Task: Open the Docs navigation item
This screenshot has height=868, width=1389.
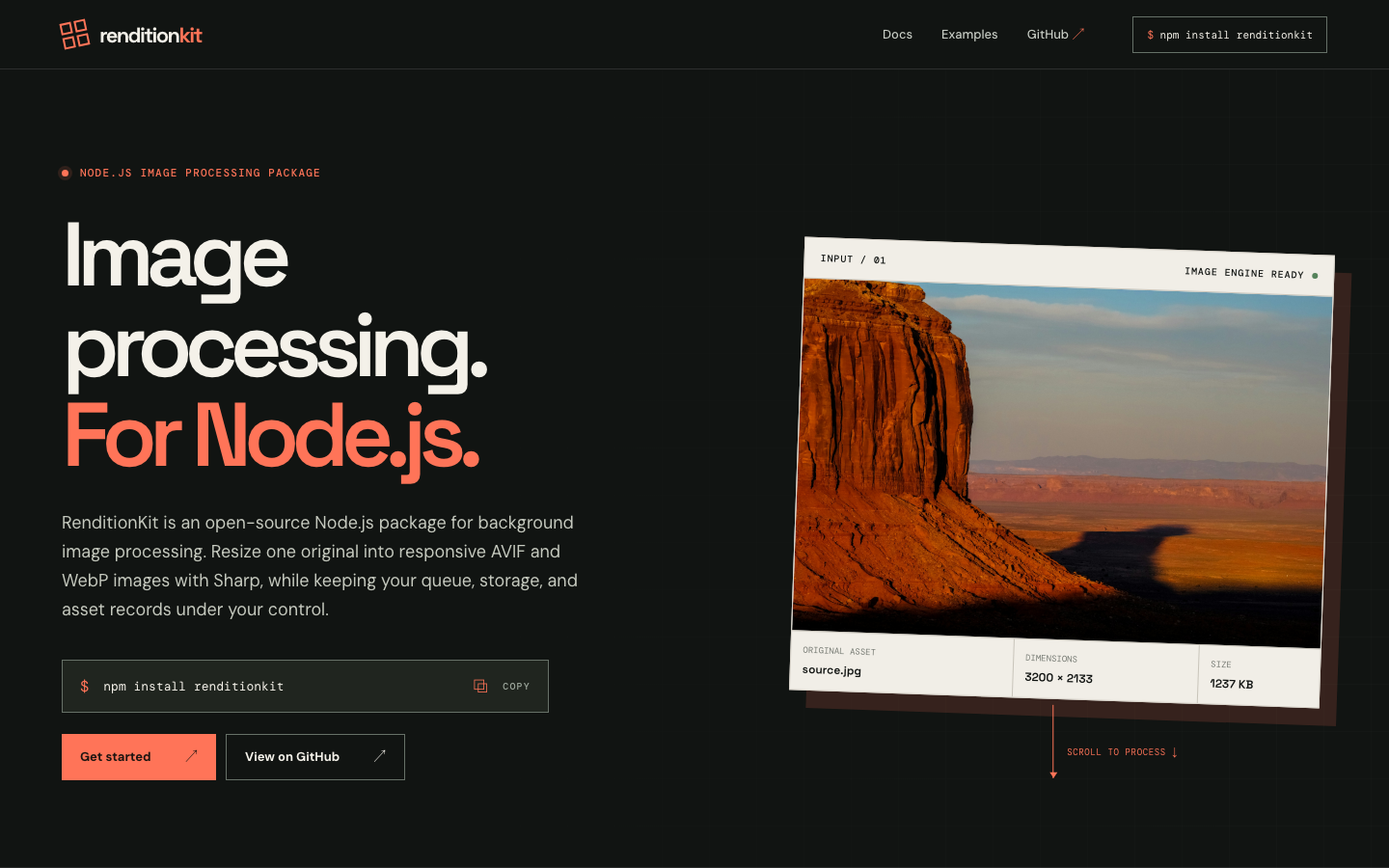Action: click(897, 35)
